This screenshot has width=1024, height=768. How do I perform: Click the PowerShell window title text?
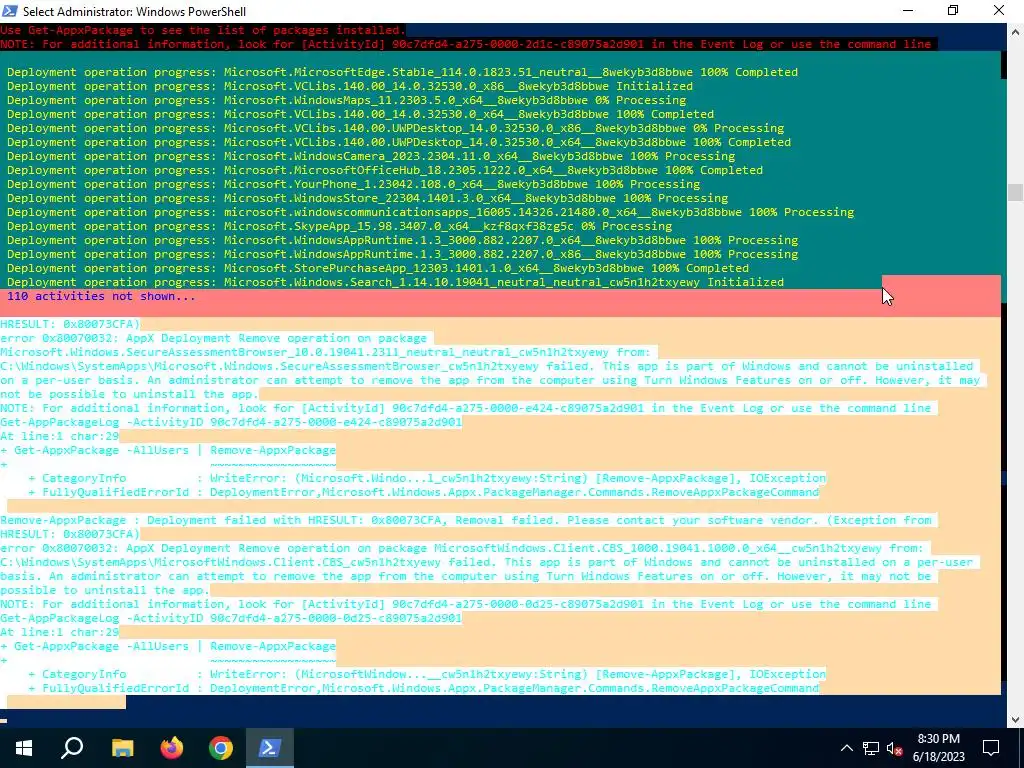(x=134, y=11)
